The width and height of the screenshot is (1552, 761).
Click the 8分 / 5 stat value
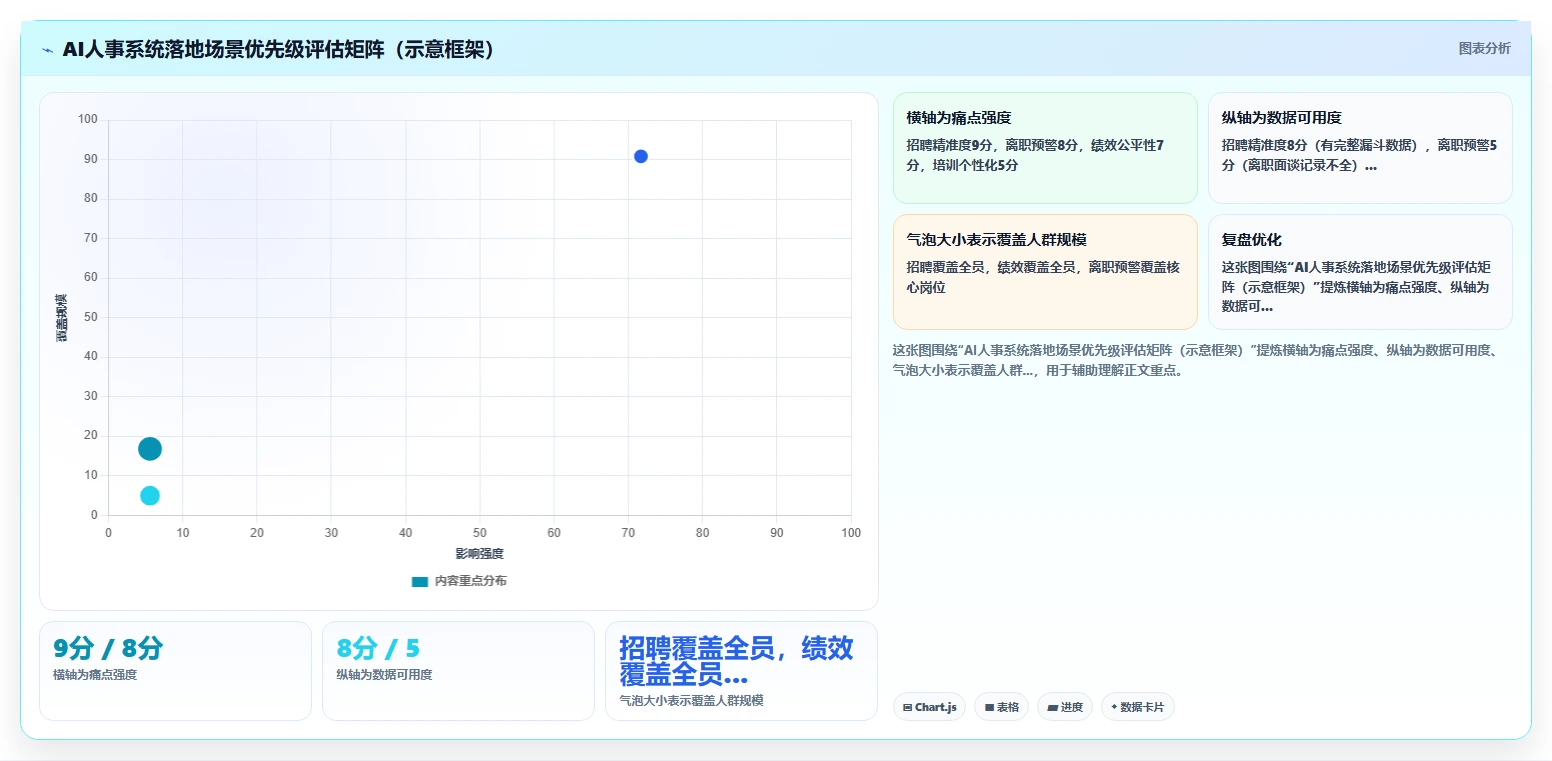point(378,648)
